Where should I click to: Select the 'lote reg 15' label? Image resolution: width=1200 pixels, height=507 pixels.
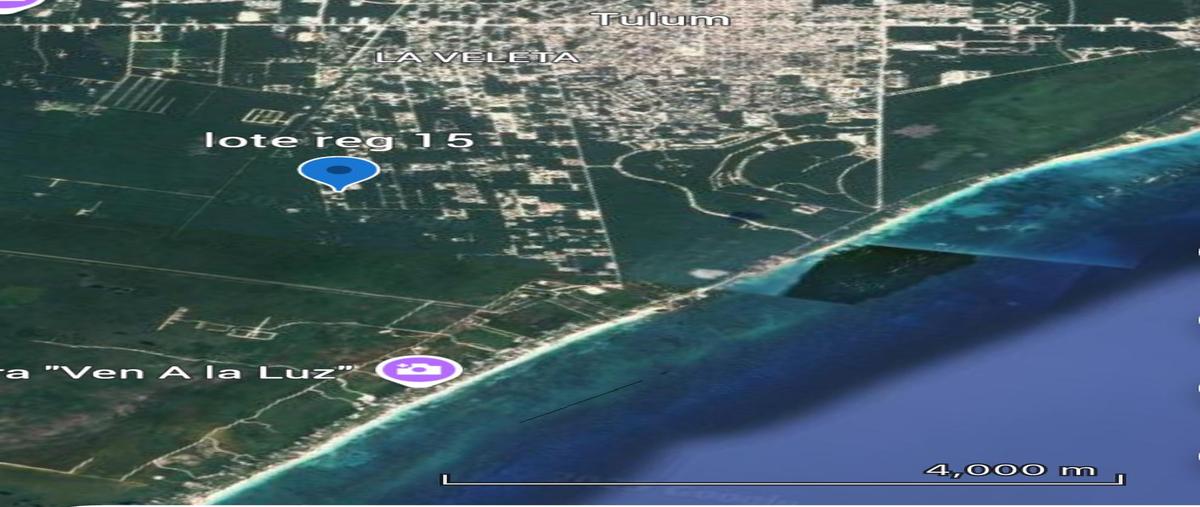[338, 139]
